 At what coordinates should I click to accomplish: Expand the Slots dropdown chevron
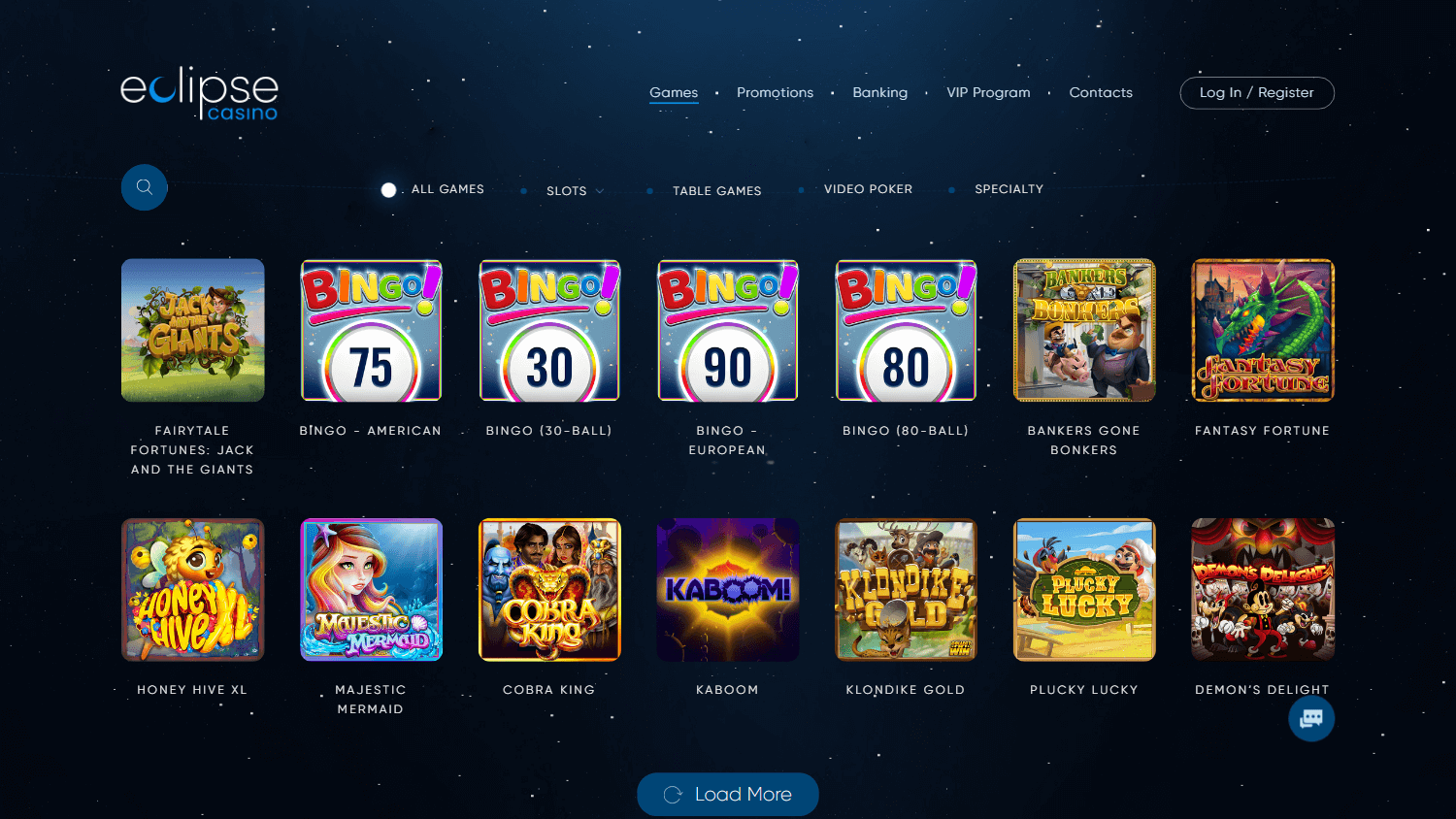tap(600, 191)
